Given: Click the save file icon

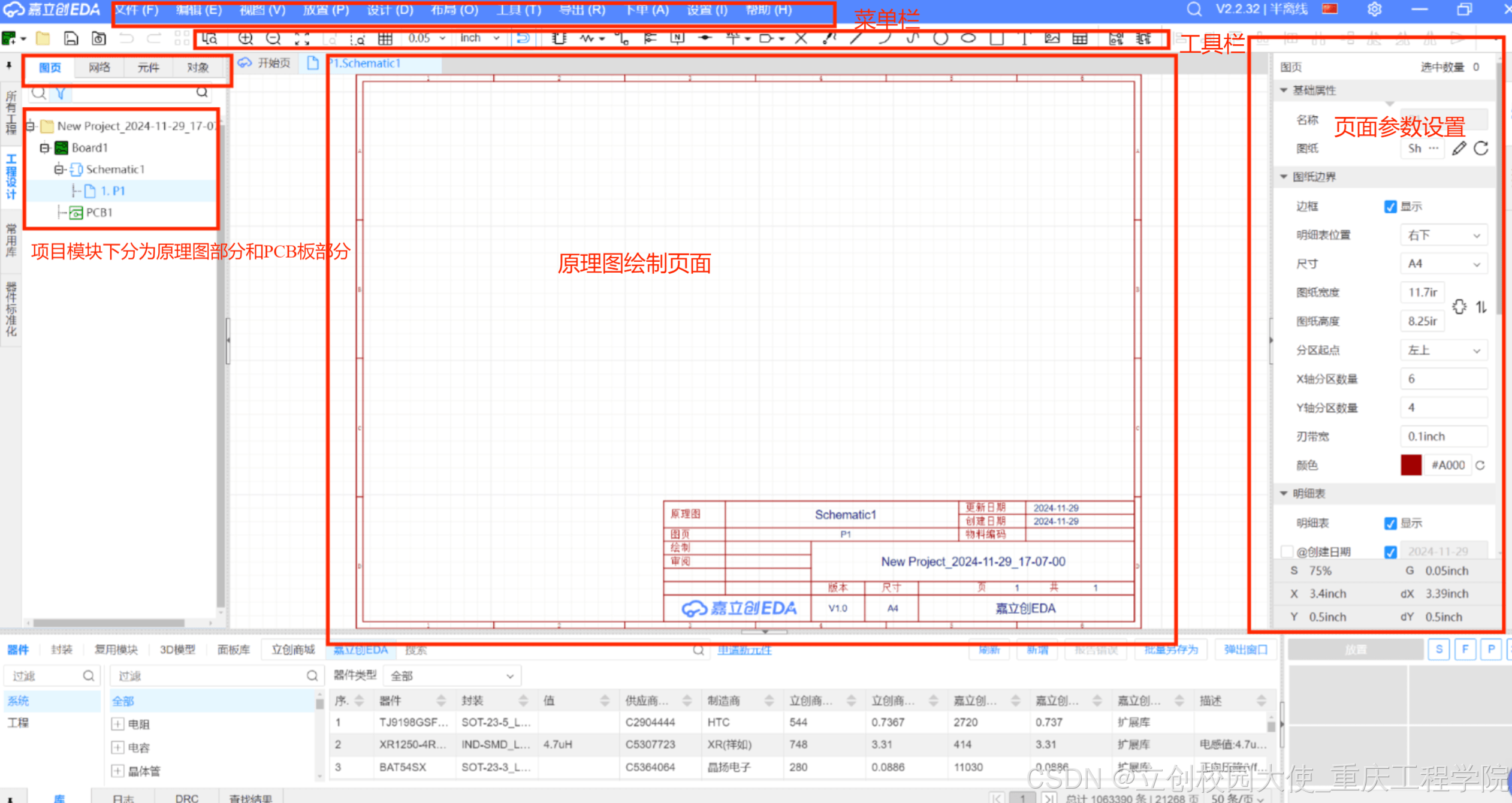Looking at the screenshot, I should tap(71, 39).
